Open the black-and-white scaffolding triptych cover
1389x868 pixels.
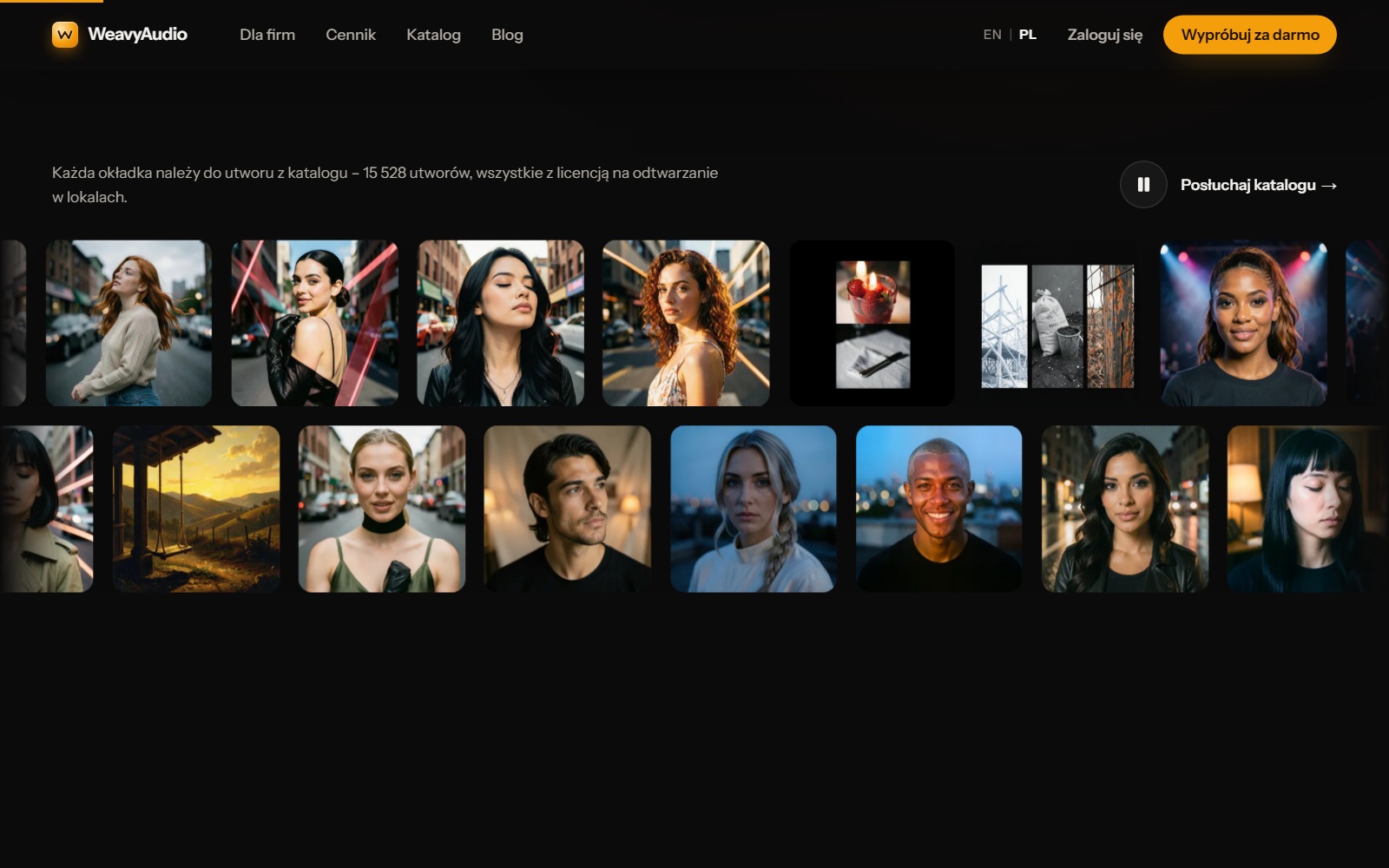click(x=1058, y=323)
